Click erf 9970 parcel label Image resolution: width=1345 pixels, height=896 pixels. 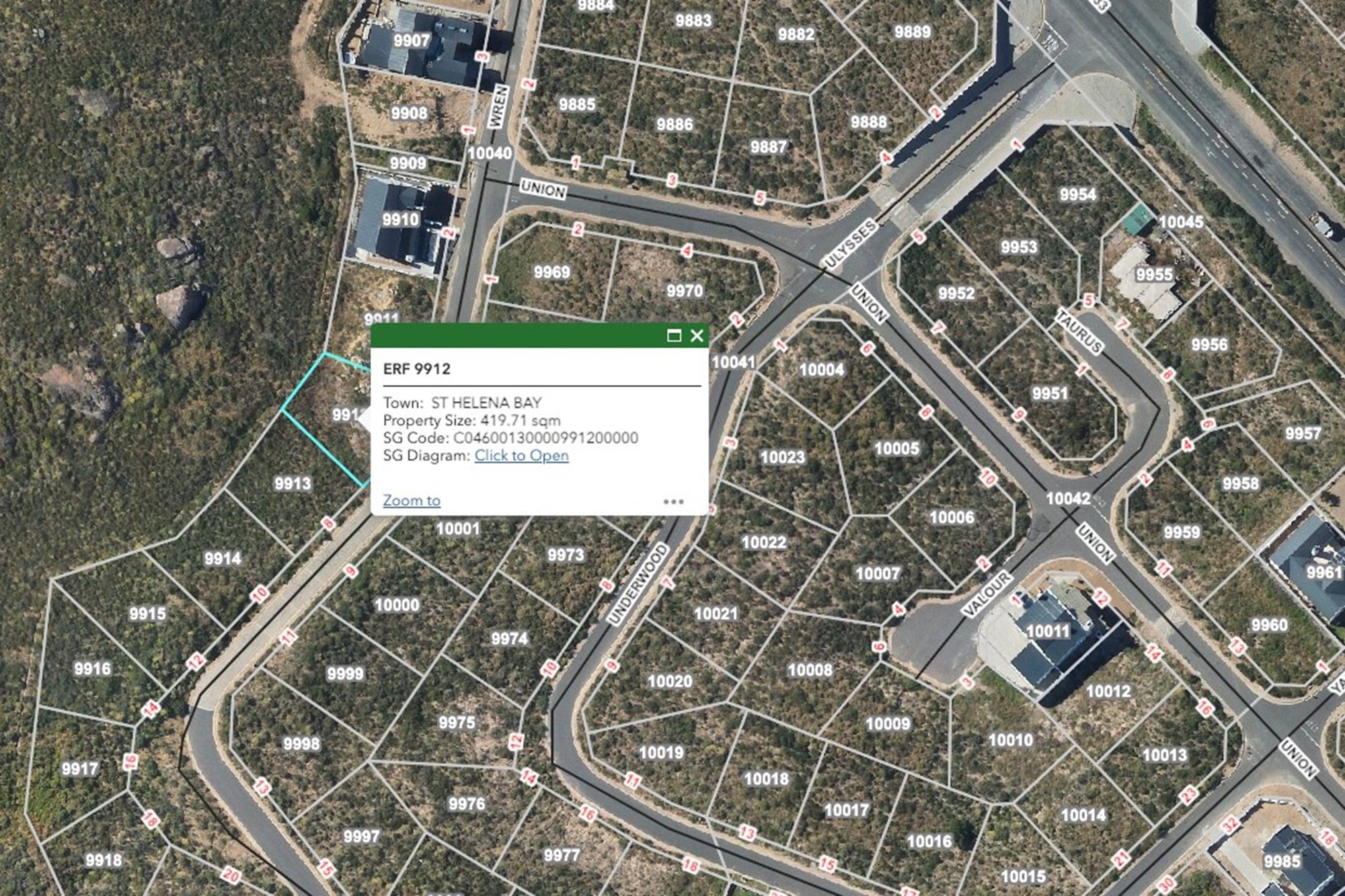click(685, 290)
